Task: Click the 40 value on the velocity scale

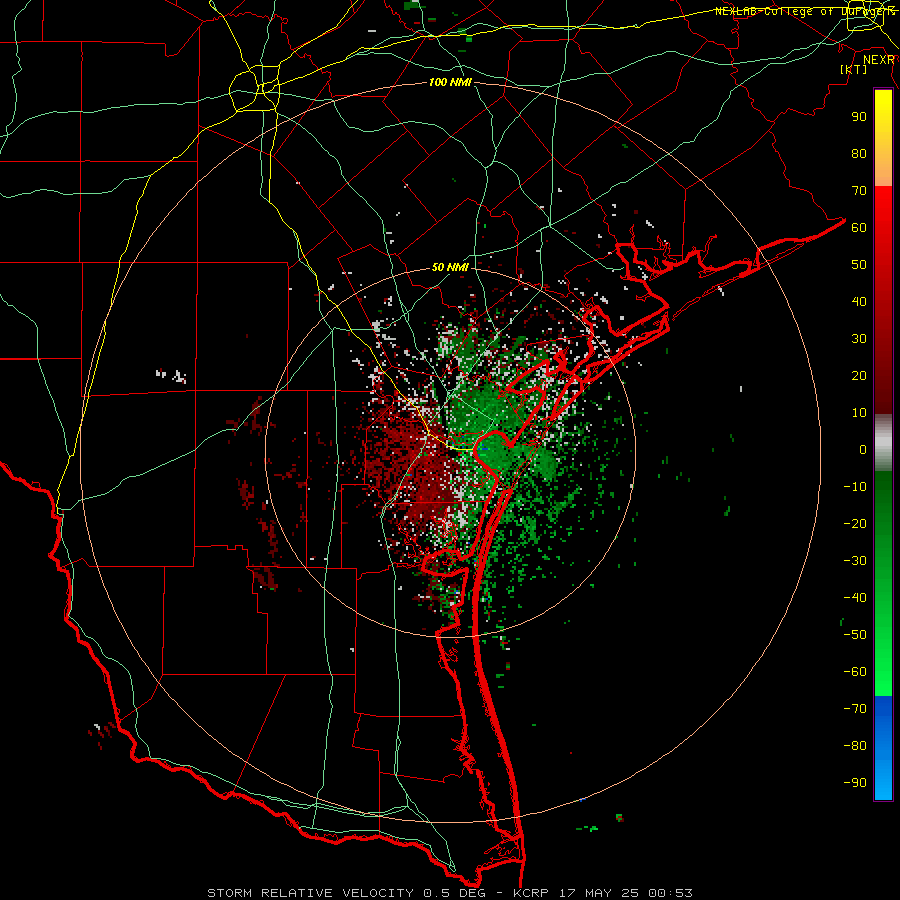Action: tap(859, 301)
